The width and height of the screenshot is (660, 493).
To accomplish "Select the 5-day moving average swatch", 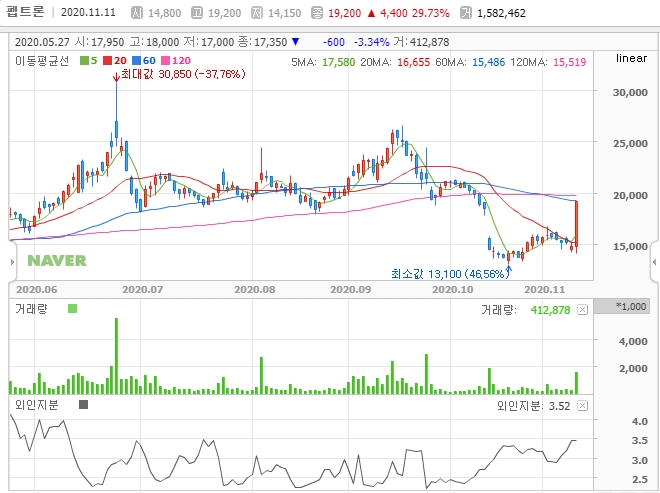I will click(x=85, y=61).
